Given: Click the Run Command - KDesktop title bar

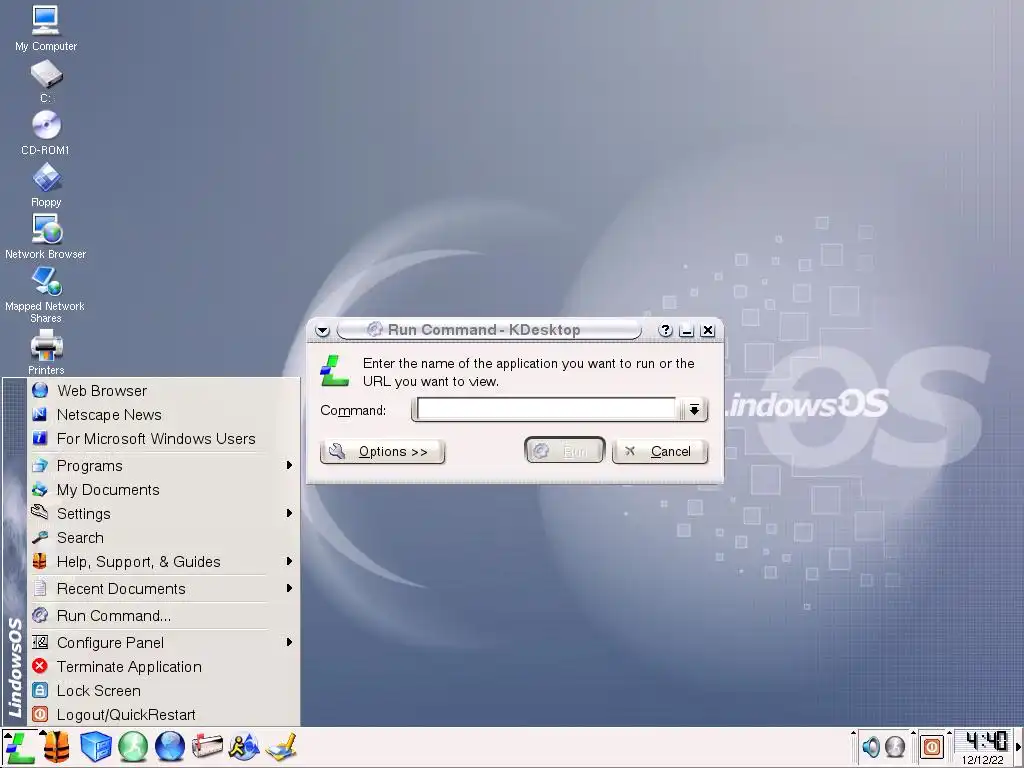Looking at the screenshot, I should click(x=488, y=330).
